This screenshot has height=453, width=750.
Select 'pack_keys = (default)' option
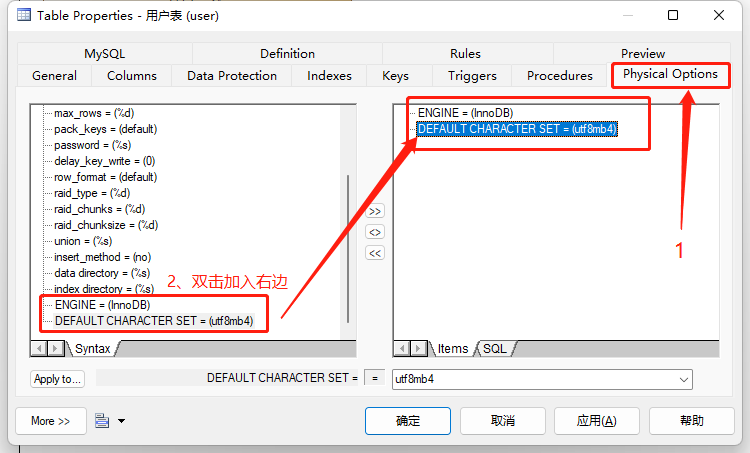click(105, 129)
